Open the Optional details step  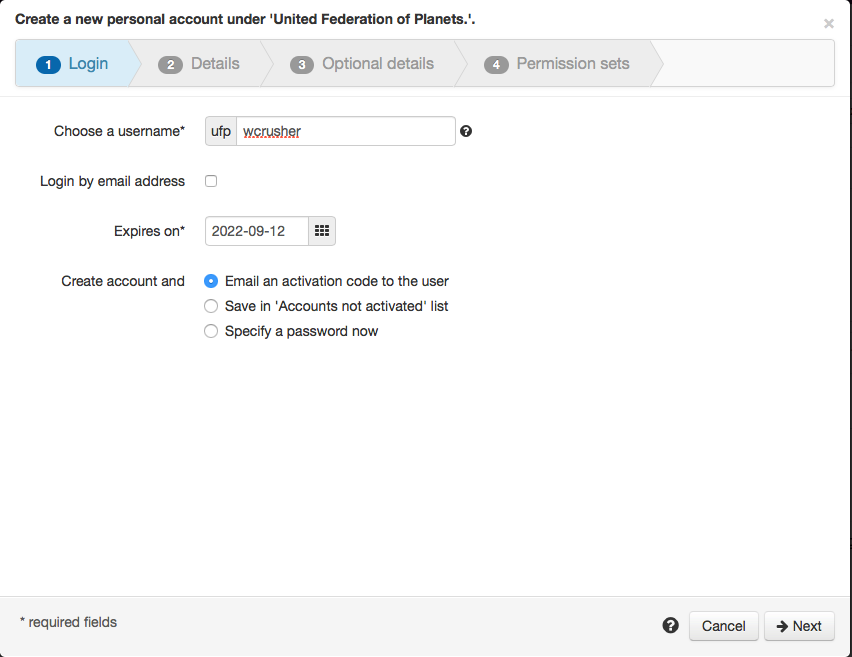click(x=377, y=63)
